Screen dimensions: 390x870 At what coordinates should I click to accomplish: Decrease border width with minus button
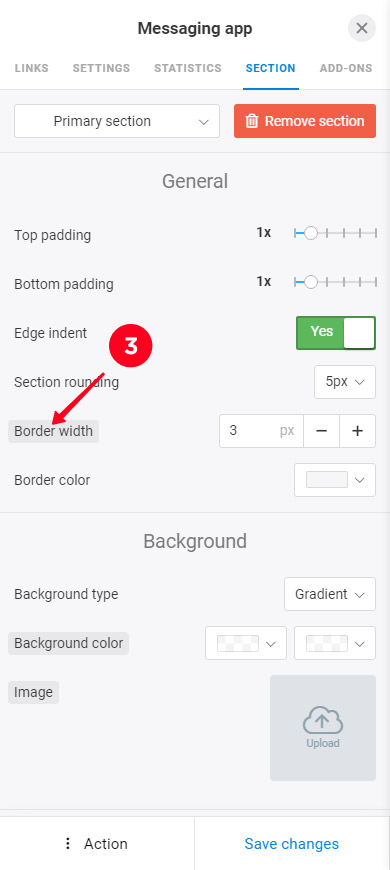click(321, 431)
